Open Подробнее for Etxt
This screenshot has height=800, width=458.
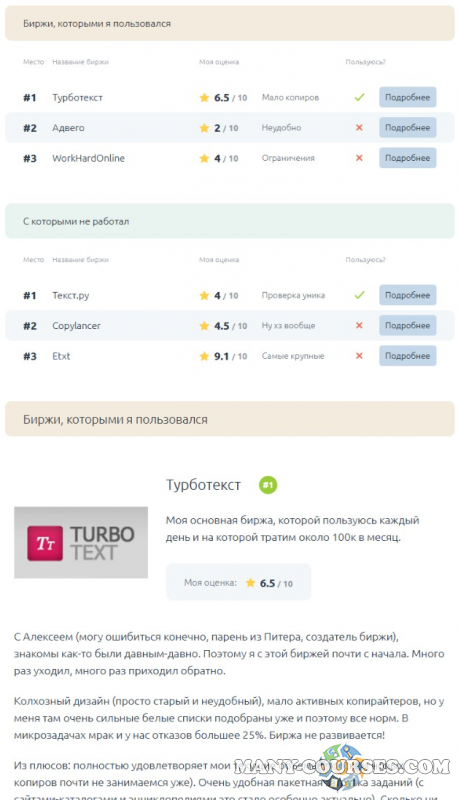(x=408, y=356)
